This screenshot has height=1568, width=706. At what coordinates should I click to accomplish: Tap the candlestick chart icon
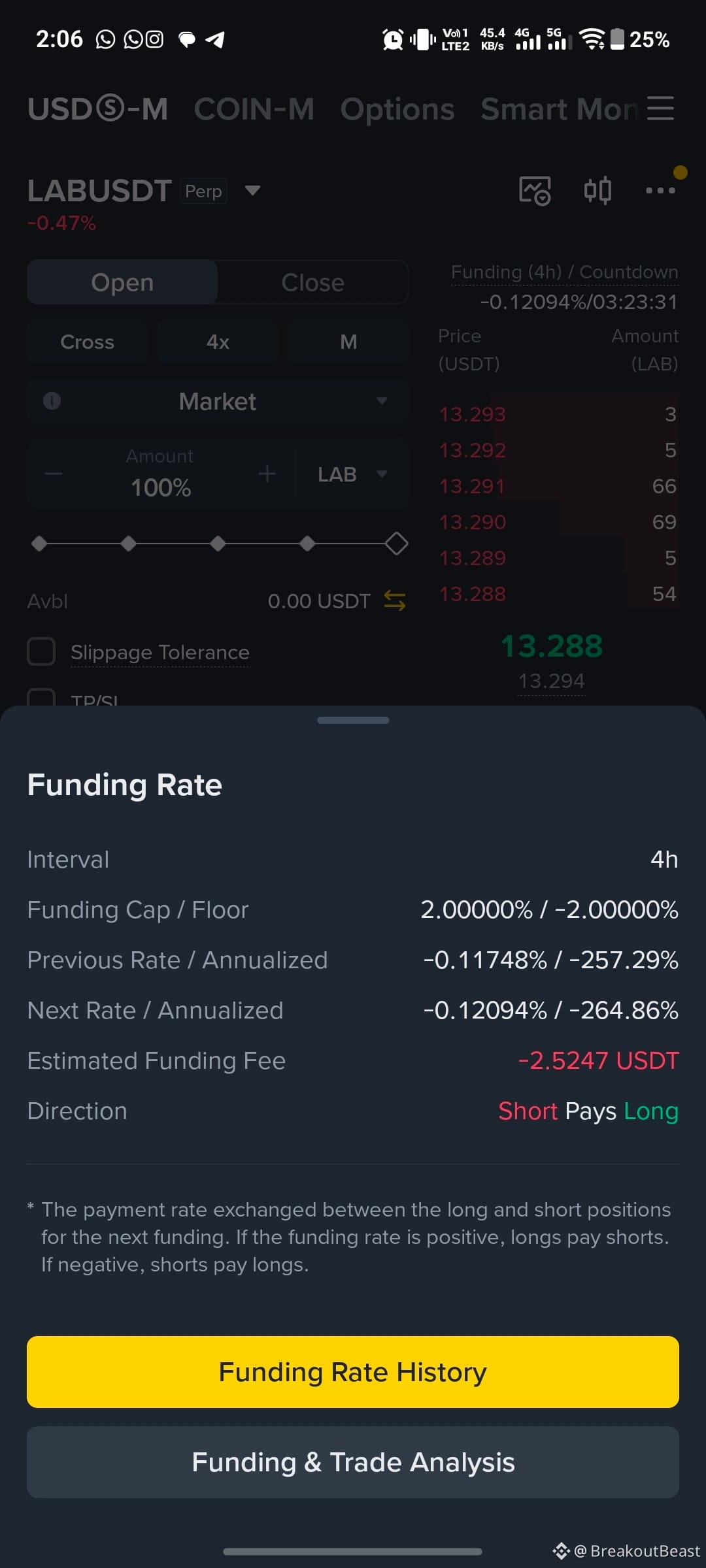(x=597, y=191)
